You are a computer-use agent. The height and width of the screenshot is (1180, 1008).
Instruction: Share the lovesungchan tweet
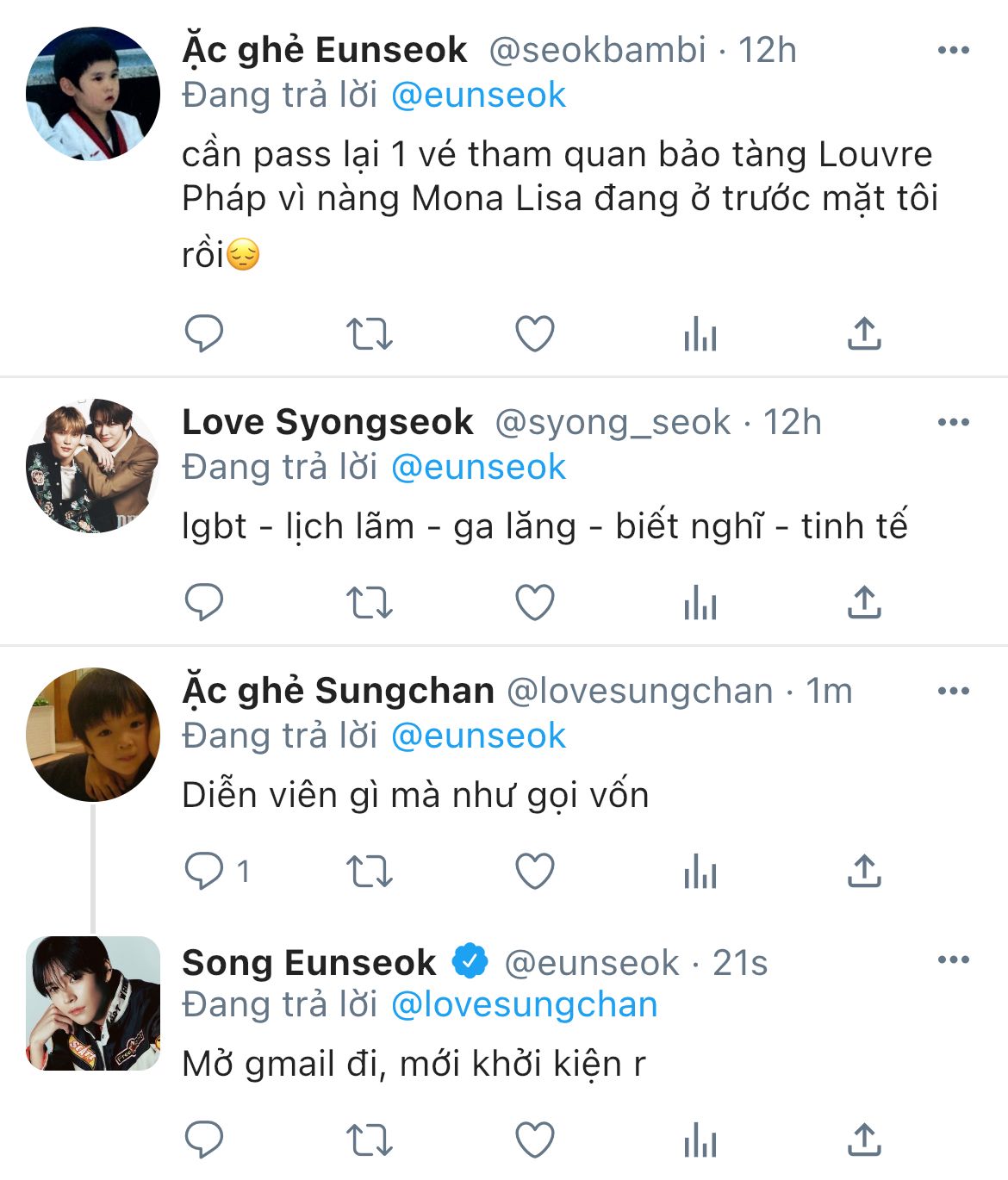864,872
